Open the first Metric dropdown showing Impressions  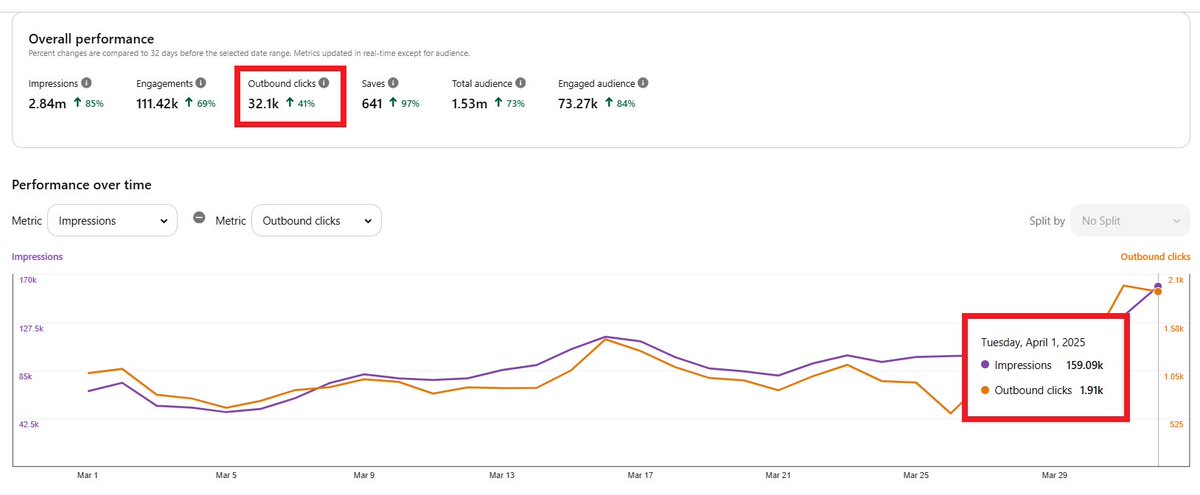coord(112,220)
